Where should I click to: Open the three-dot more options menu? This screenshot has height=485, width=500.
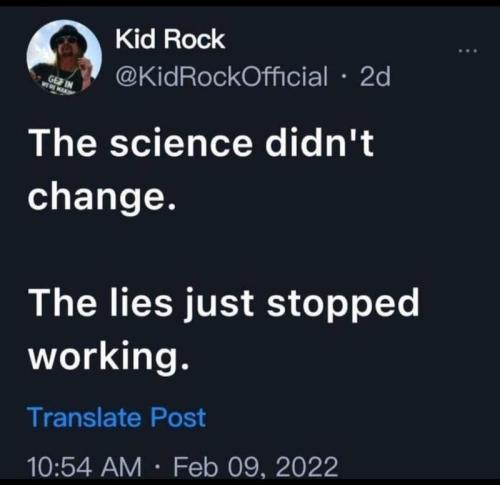pyautogui.click(x=468, y=51)
